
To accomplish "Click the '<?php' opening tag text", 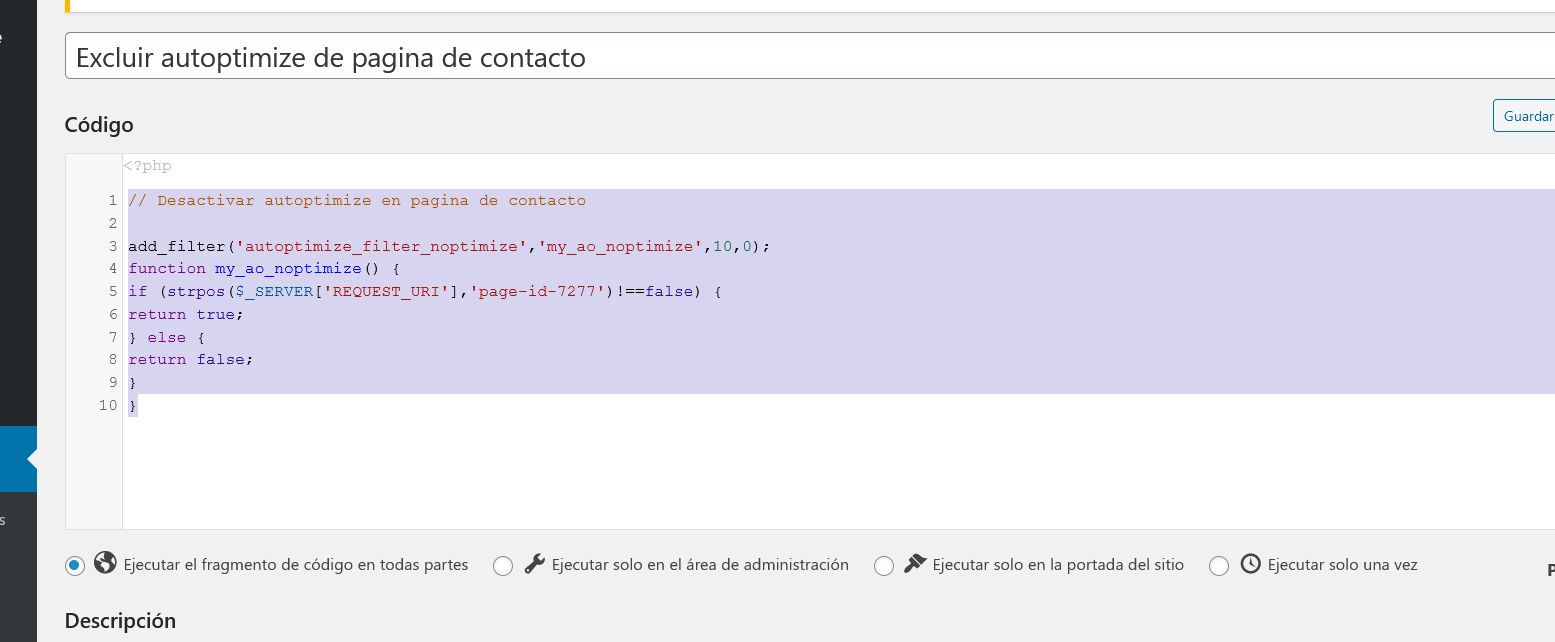I will click(x=148, y=166).
